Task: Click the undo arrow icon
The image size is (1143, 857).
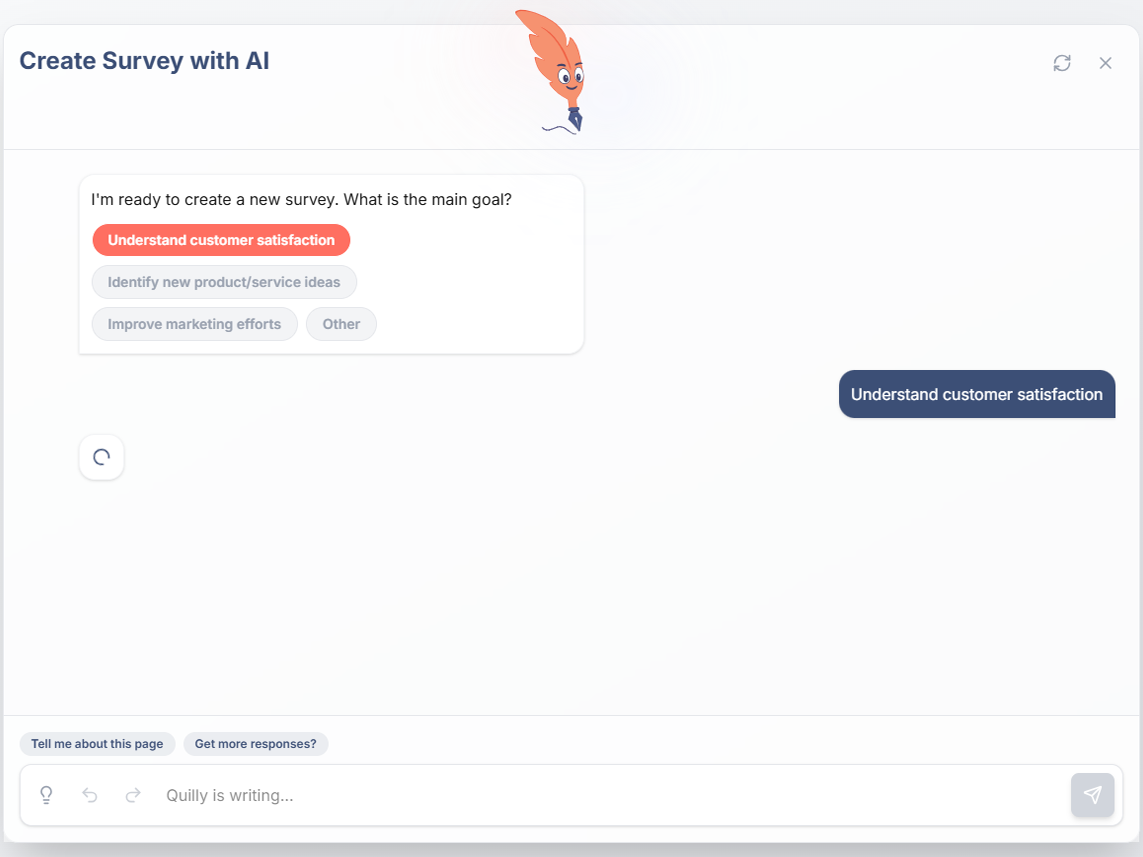Action: pyautogui.click(x=90, y=795)
